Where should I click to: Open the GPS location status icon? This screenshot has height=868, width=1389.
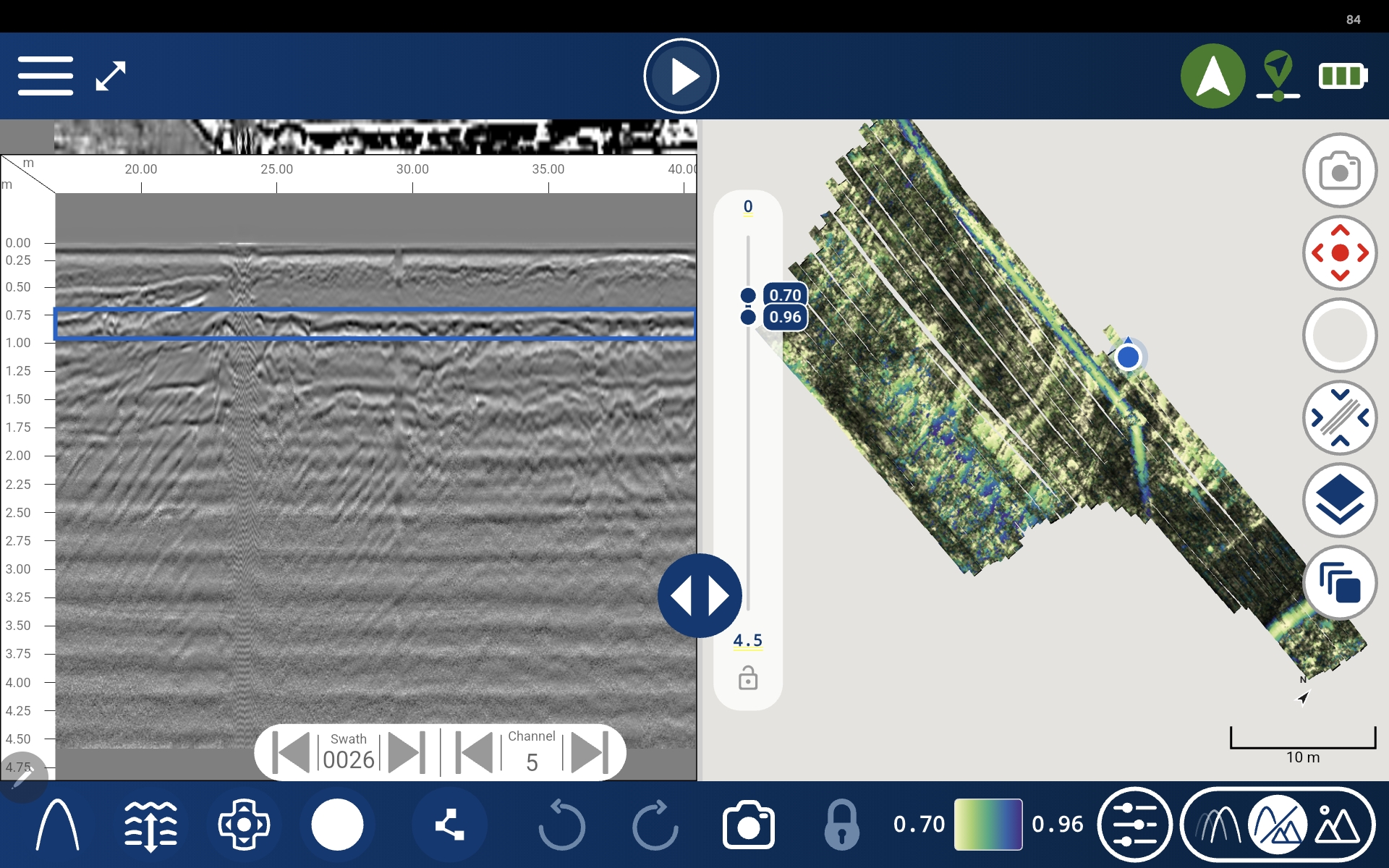(1278, 76)
